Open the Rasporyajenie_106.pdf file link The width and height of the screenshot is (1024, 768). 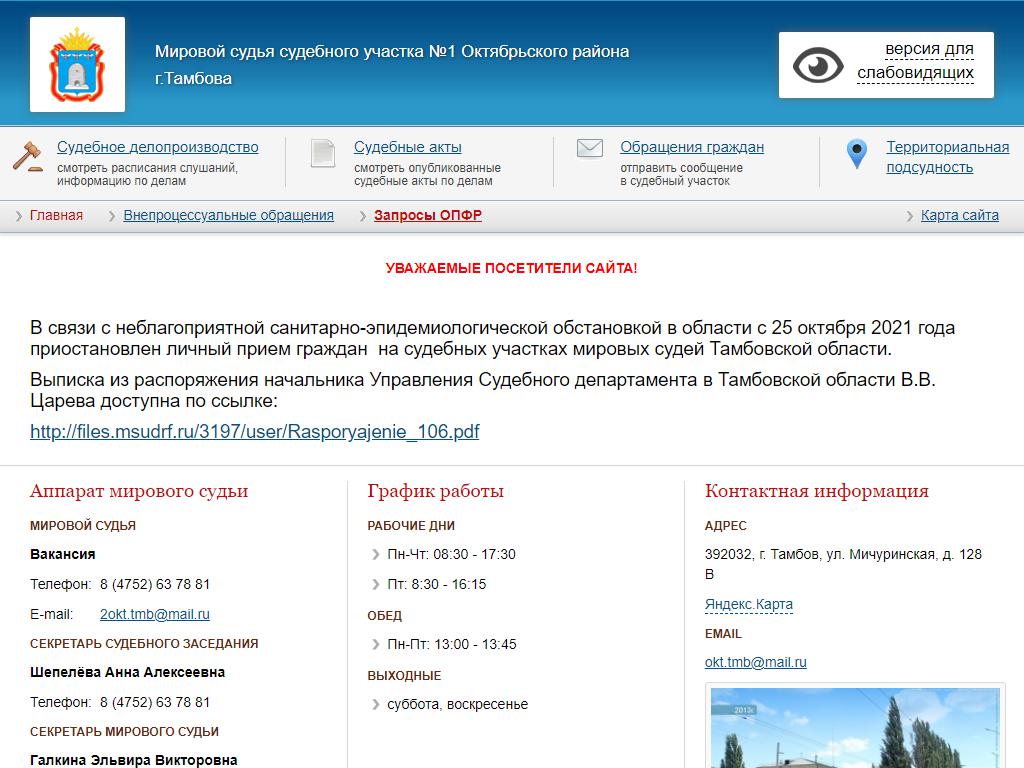[x=254, y=432]
